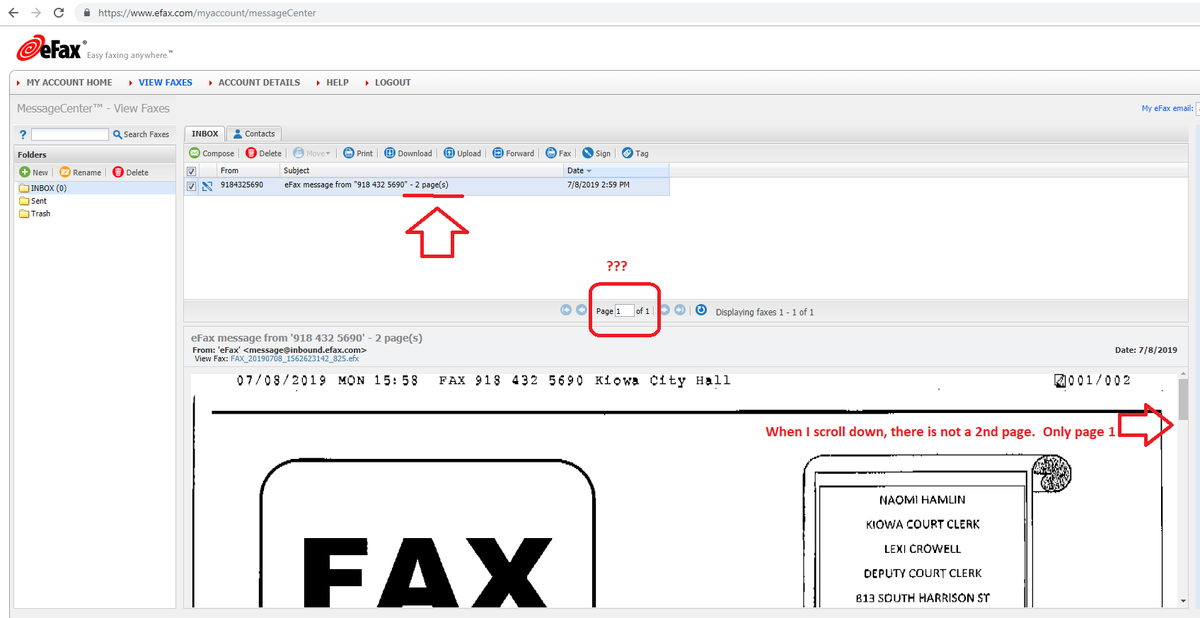The image size is (1200, 618).
Task: Print the selected fax
Action: (x=358, y=153)
